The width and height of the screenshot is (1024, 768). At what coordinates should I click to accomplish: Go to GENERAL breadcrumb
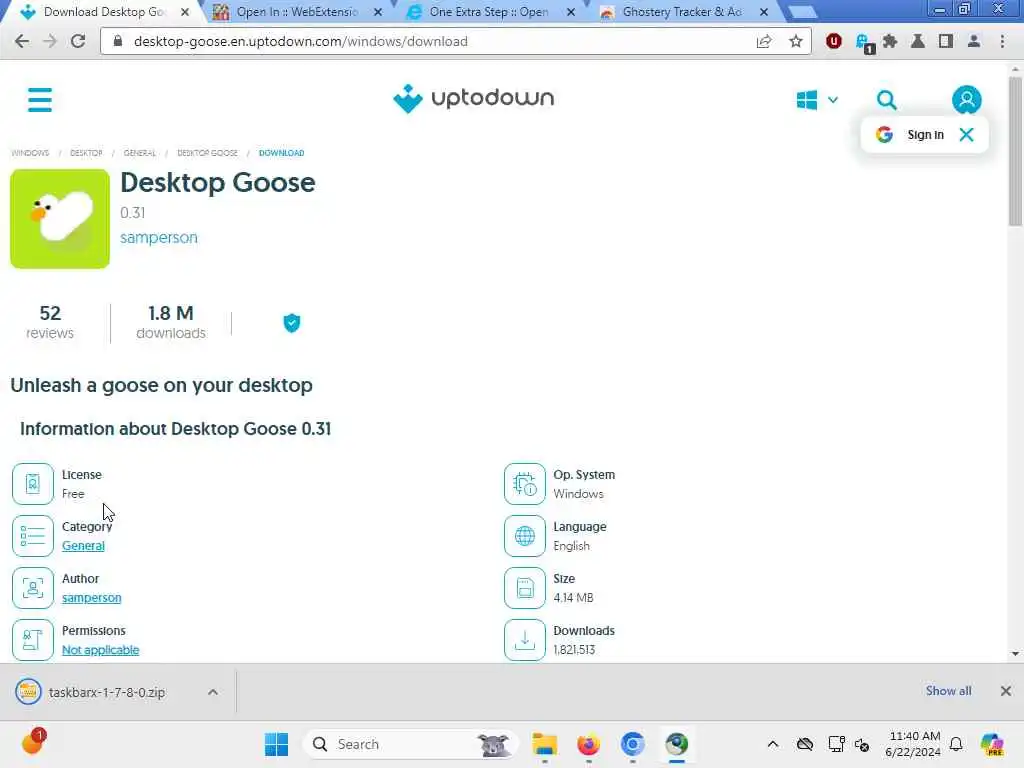[140, 153]
